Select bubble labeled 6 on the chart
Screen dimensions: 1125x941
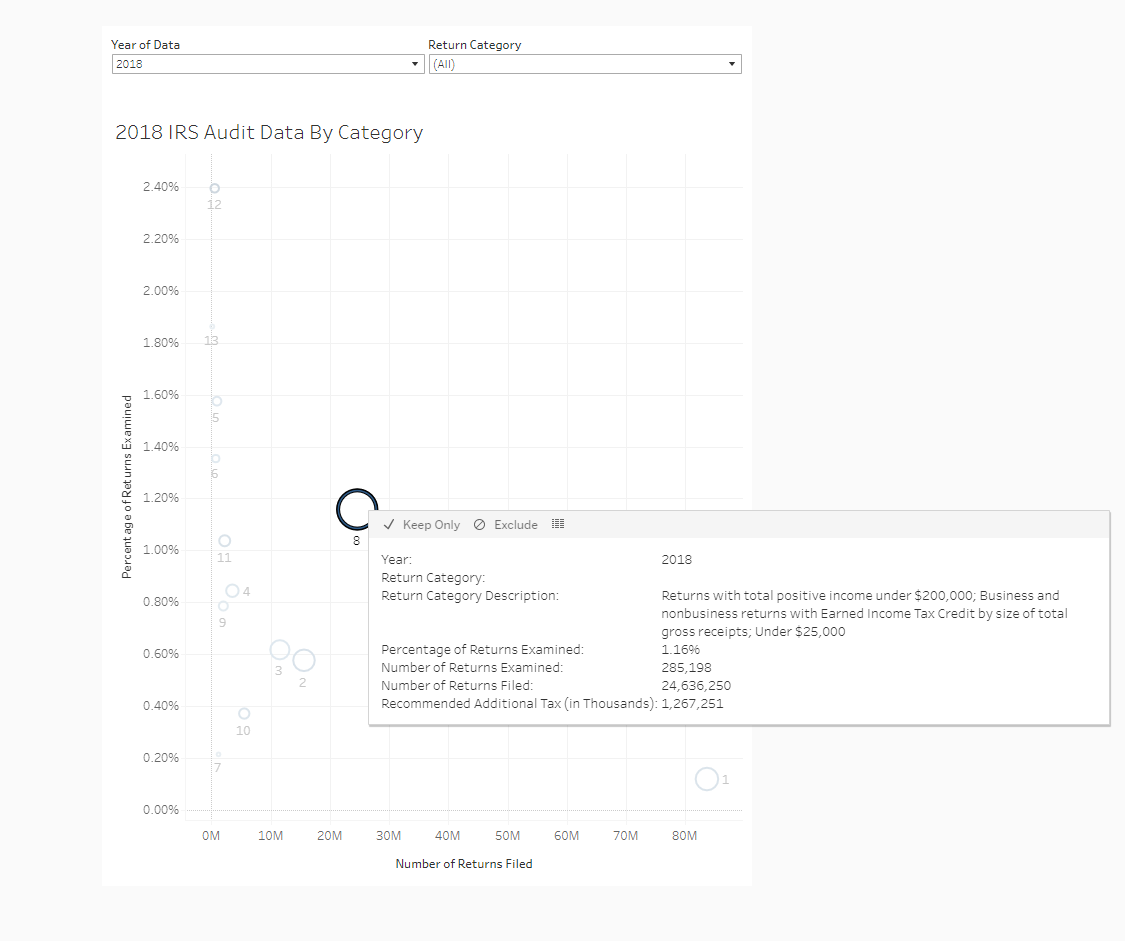coord(215,458)
